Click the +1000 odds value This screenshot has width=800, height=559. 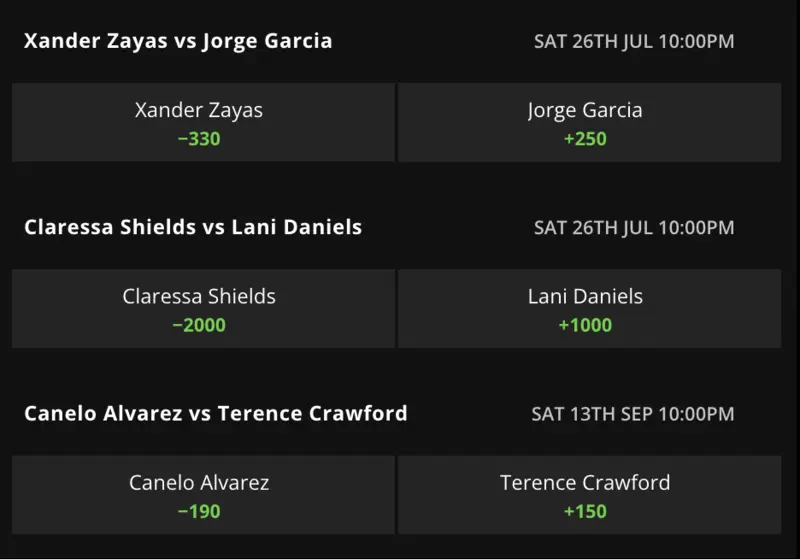[x=585, y=325]
